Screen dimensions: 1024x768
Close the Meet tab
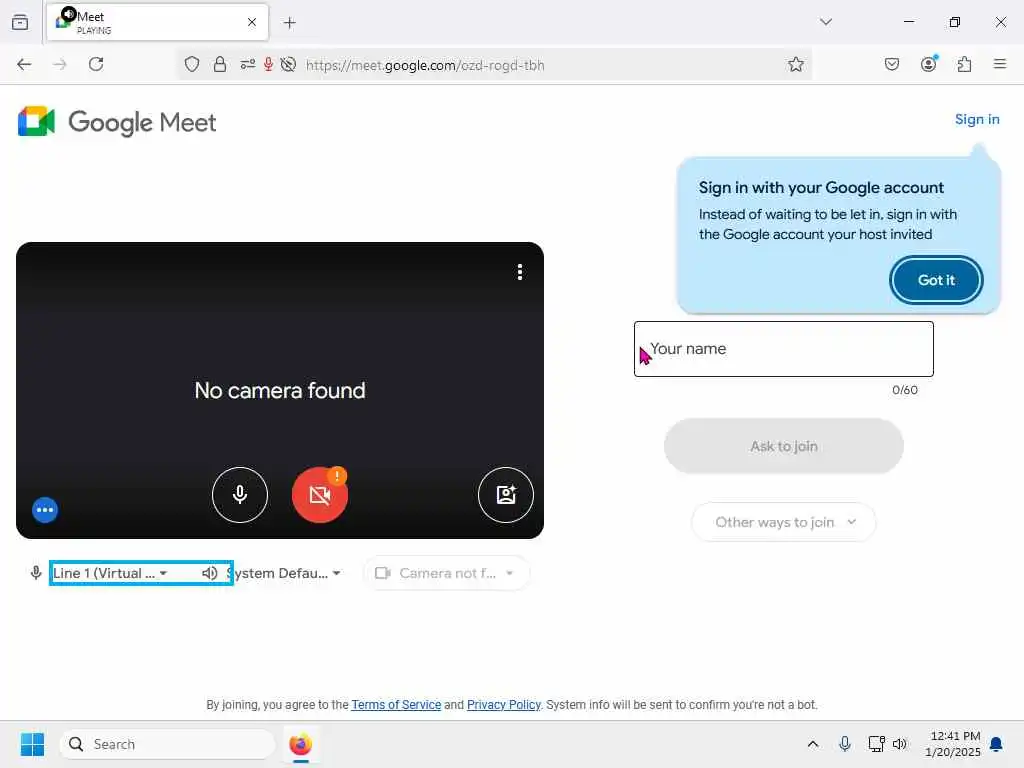tap(252, 22)
